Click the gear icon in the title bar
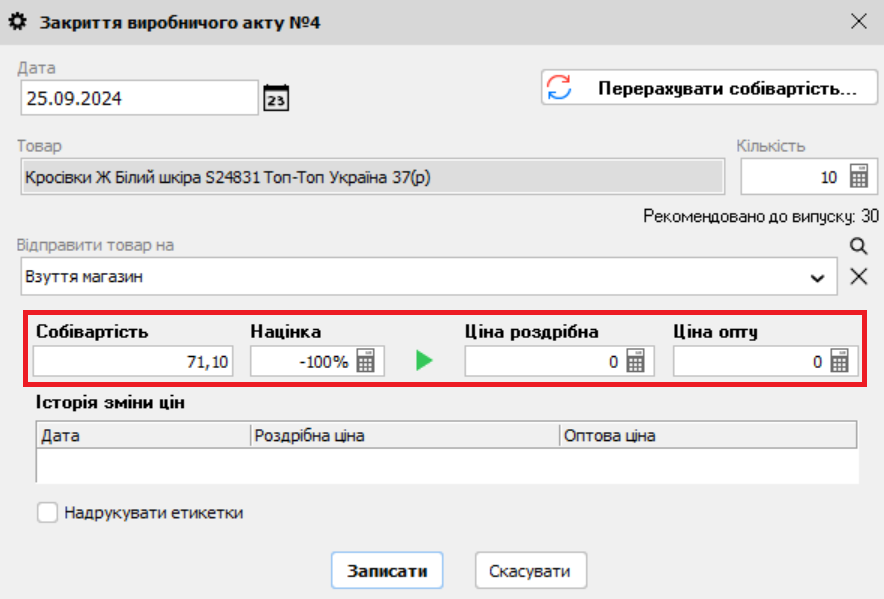The width and height of the screenshot is (884, 599). coord(16,20)
